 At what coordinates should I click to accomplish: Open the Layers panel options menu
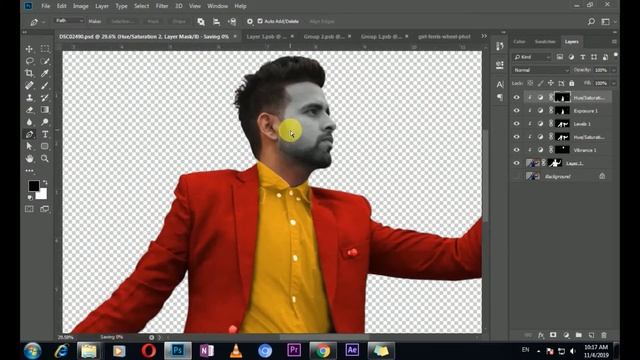click(614, 42)
